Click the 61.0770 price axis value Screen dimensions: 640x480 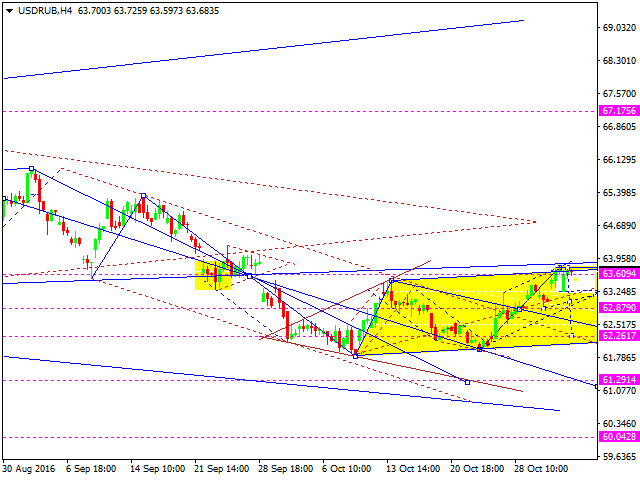click(x=619, y=391)
